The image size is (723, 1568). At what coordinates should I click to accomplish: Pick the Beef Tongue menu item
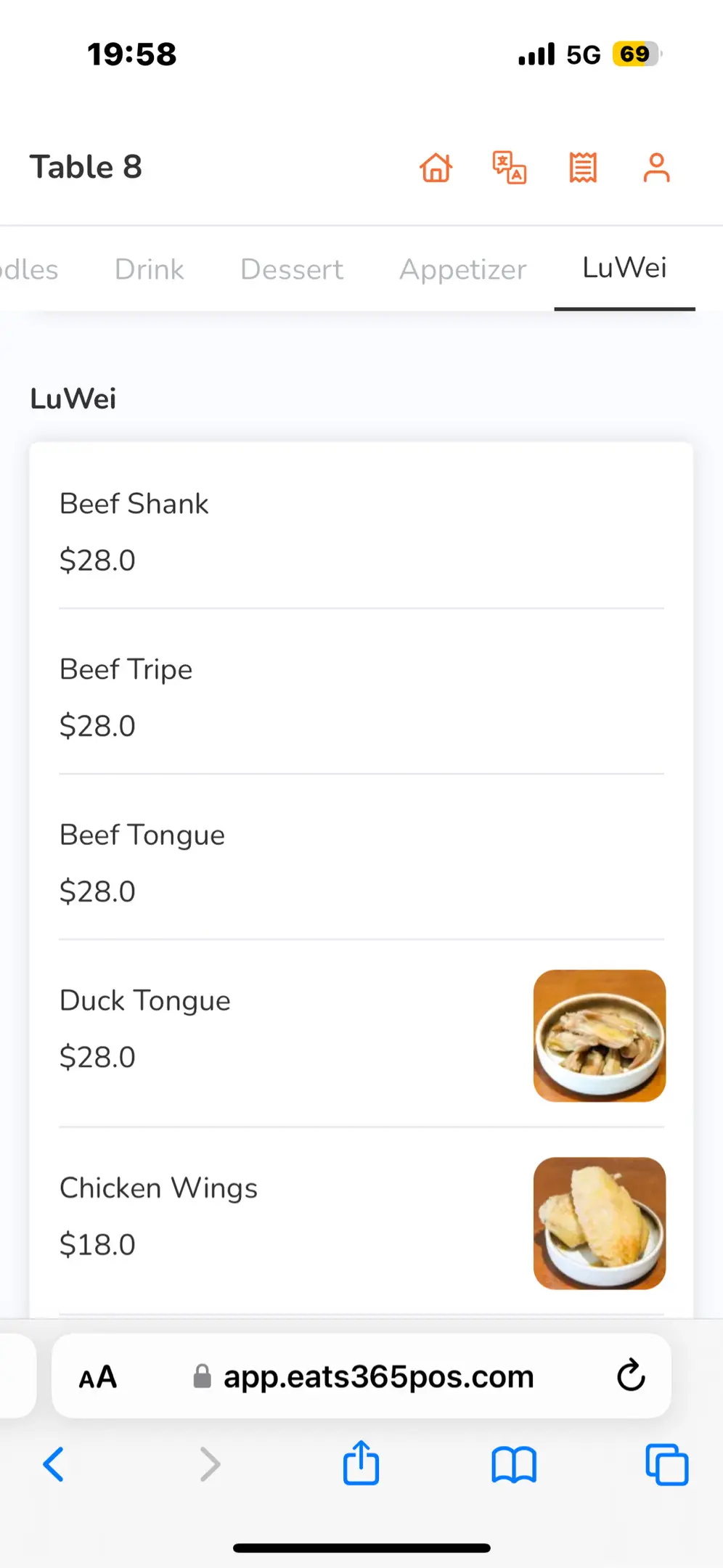coord(142,835)
